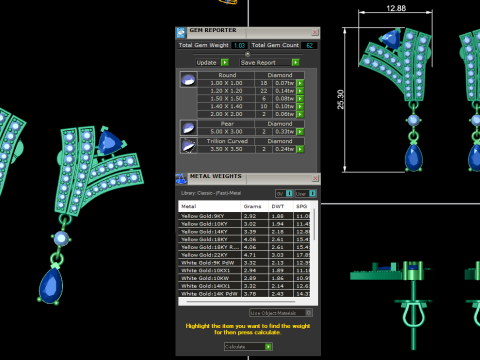480x360 pixels.
Task: Click the 0.33tw pear weight cell
Action: (x=285, y=132)
